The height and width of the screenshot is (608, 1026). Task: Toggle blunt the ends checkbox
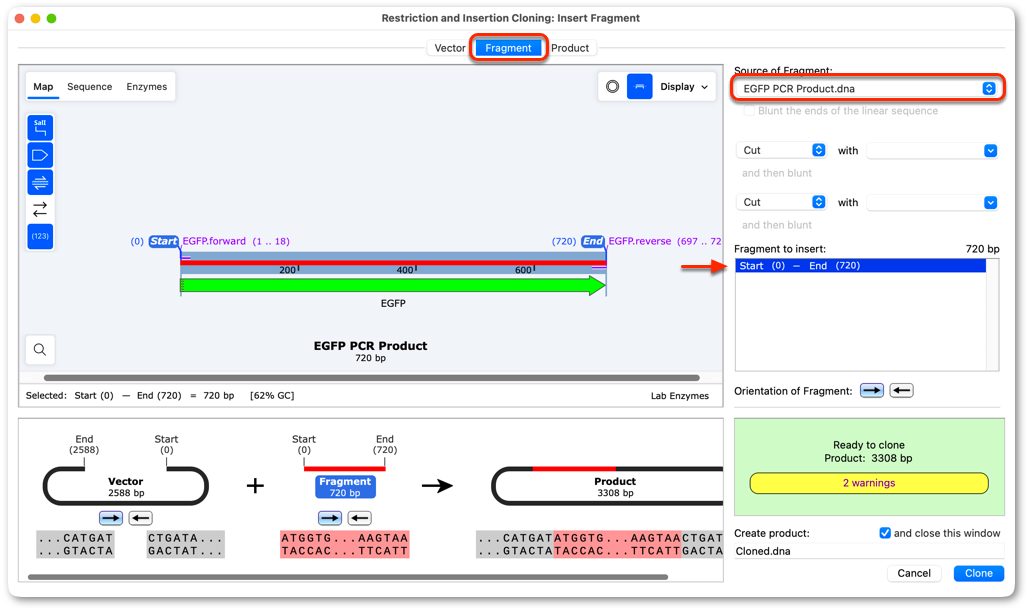[749, 111]
